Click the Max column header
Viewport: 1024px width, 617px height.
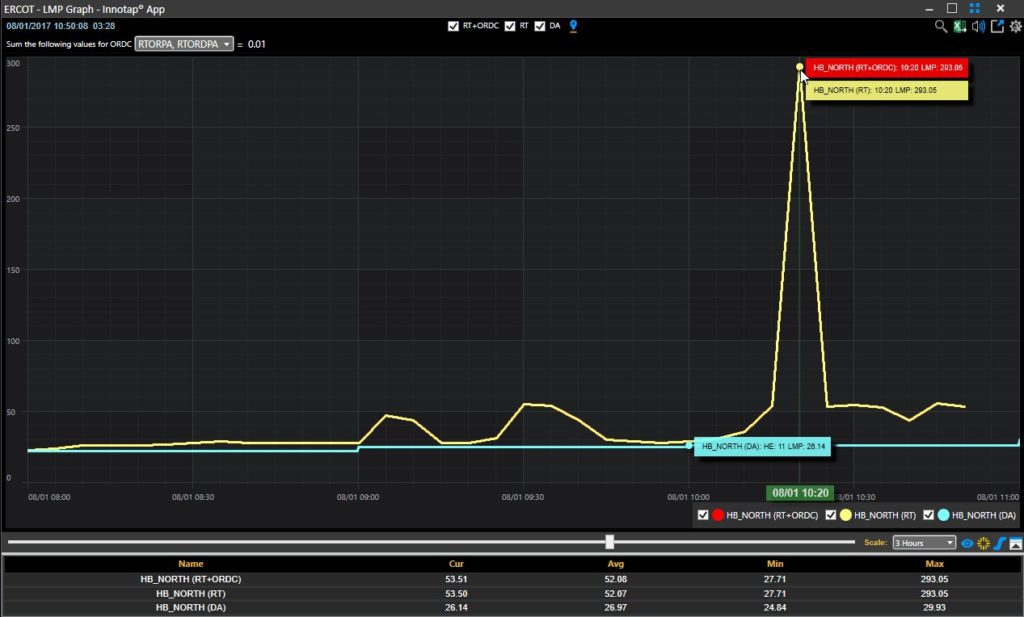(x=935, y=564)
